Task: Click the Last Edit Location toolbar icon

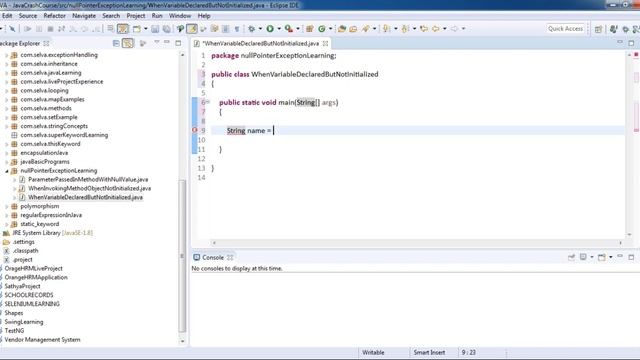Action: [x=424, y=29]
